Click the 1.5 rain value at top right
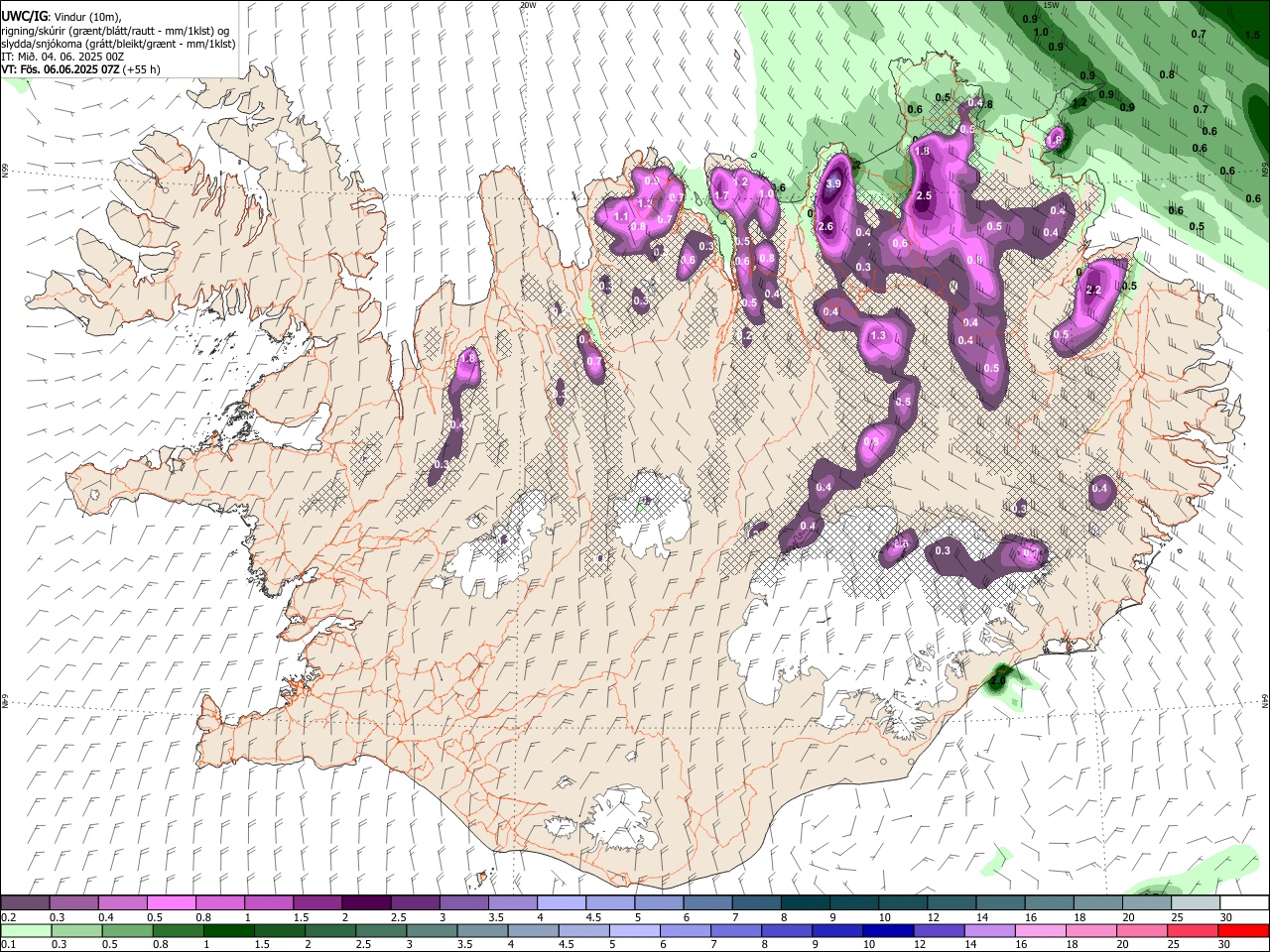Screen dimensions: 1270x952 (x=1252, y=35)
